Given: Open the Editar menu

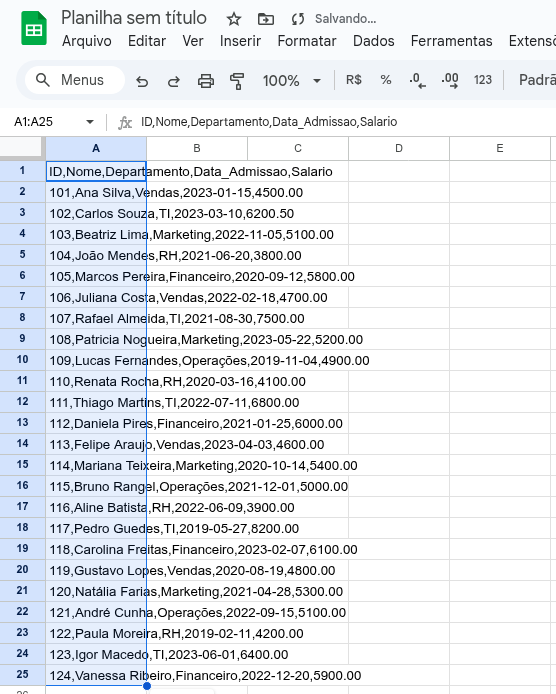Looking at the screenshot, I should coord(147,41).
